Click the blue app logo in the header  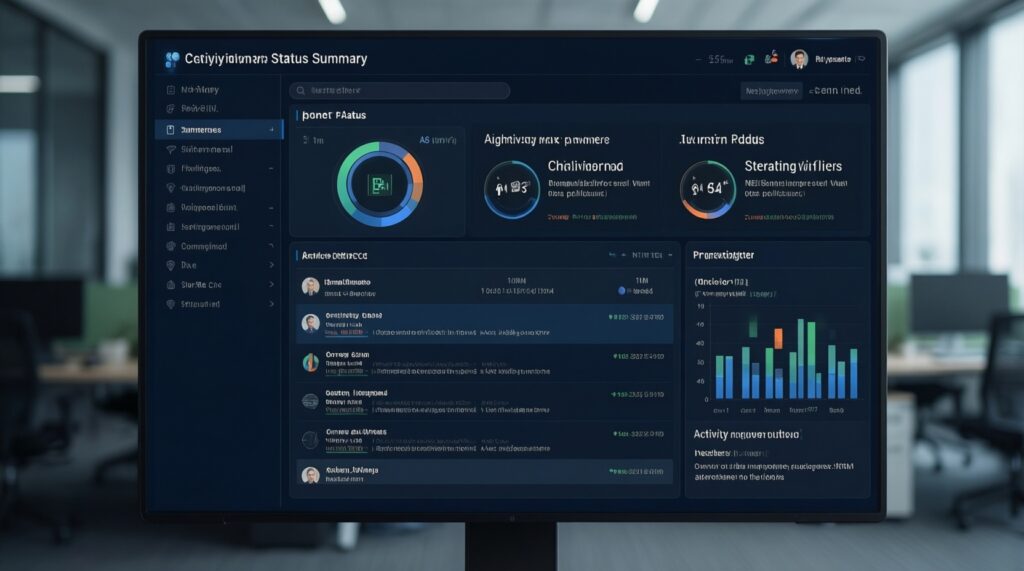(x=171, y=59)
